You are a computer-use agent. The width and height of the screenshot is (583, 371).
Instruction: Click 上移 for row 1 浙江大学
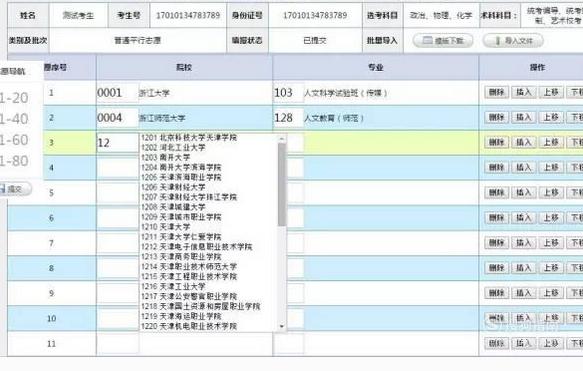(x=551, y=92)
